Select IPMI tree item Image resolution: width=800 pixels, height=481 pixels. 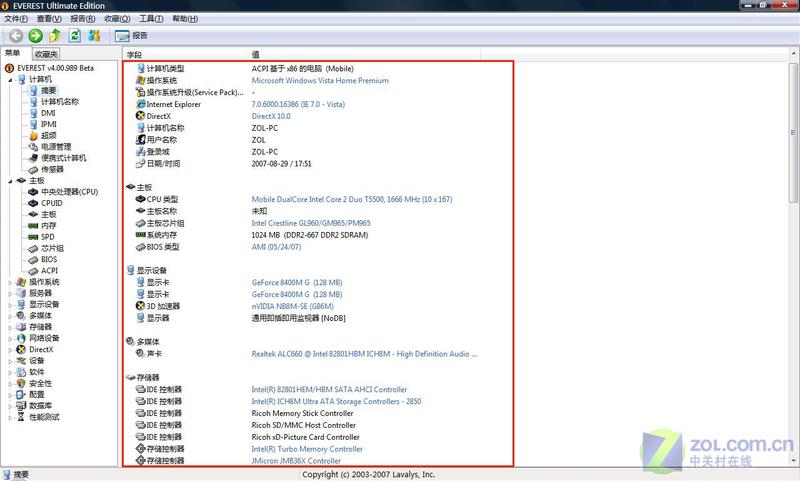point(48,124)
